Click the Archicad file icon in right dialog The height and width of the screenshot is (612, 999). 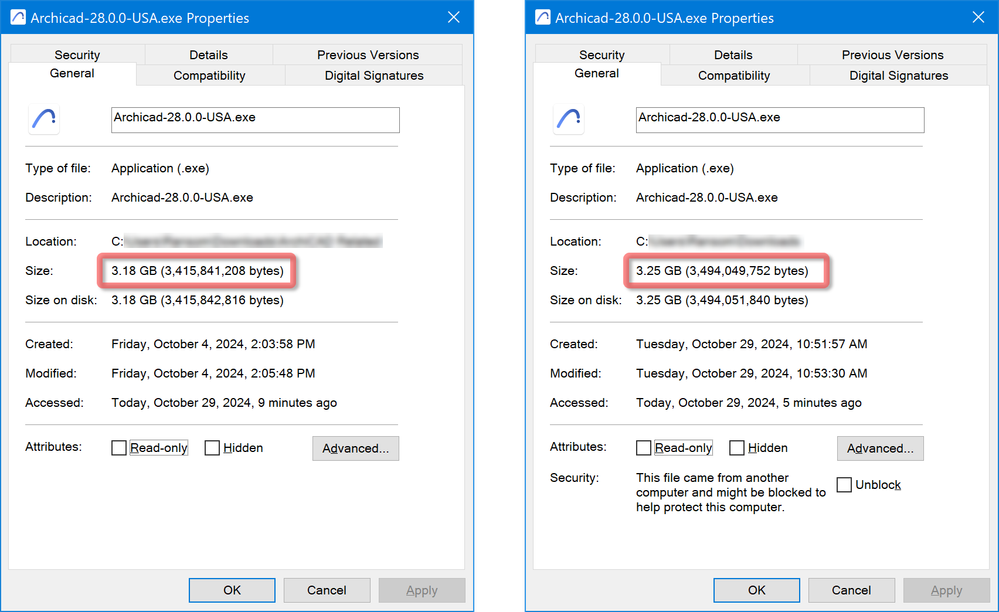pyautogui.click(x=568, y=119)
